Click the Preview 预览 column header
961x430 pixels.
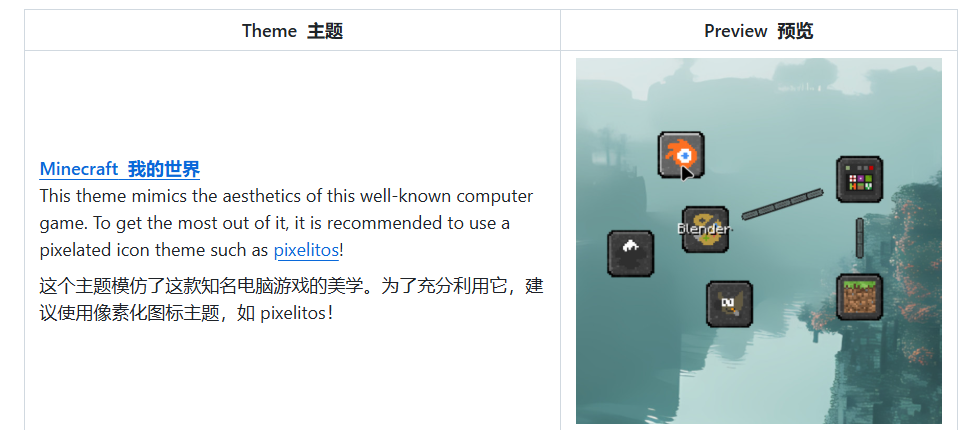click(759, 31)
